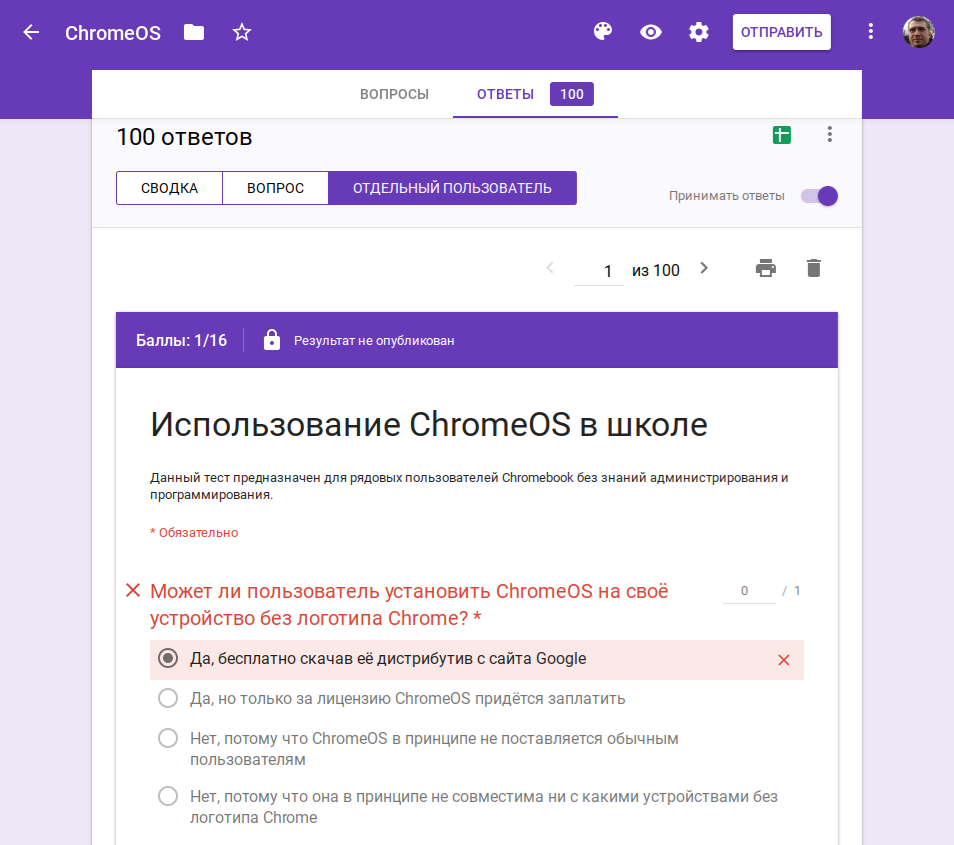Select the second answer option about лицензию ChromeOS
Image resolution: width=954 pixels, height=845 pixels.
pos(168,698)
